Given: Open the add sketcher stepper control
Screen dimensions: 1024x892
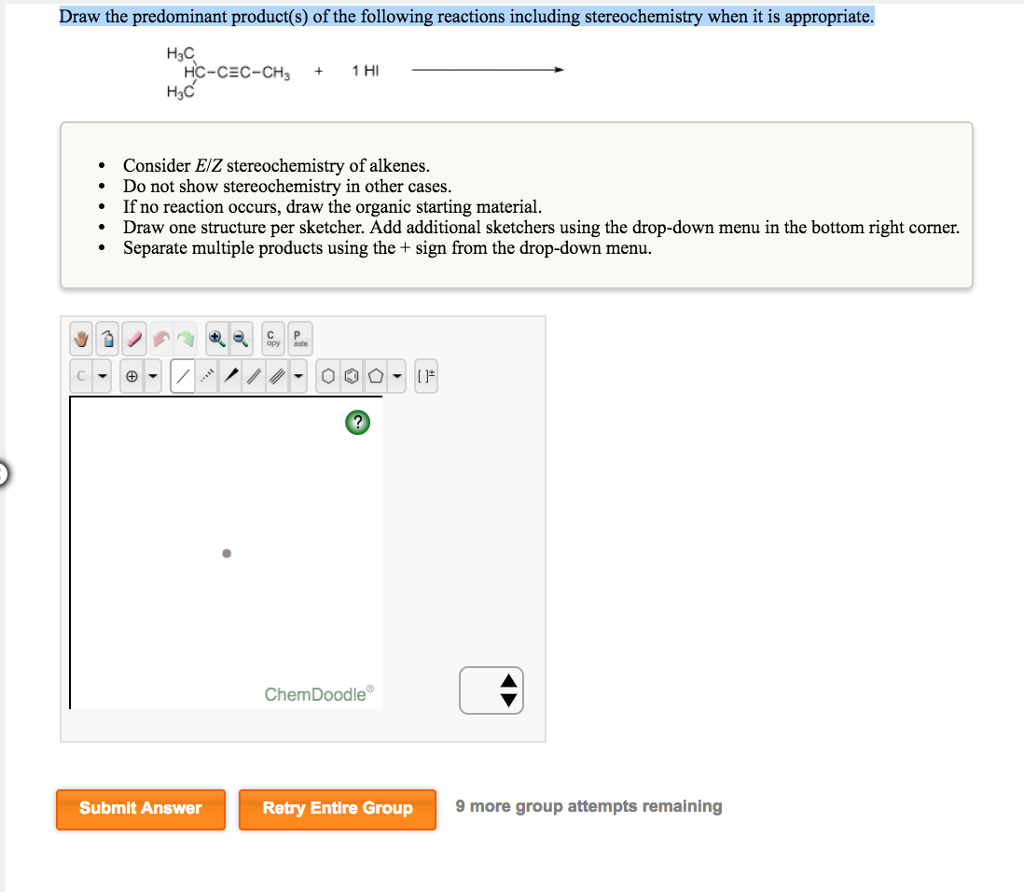Looking at the screenshot, I should point(491,690).
